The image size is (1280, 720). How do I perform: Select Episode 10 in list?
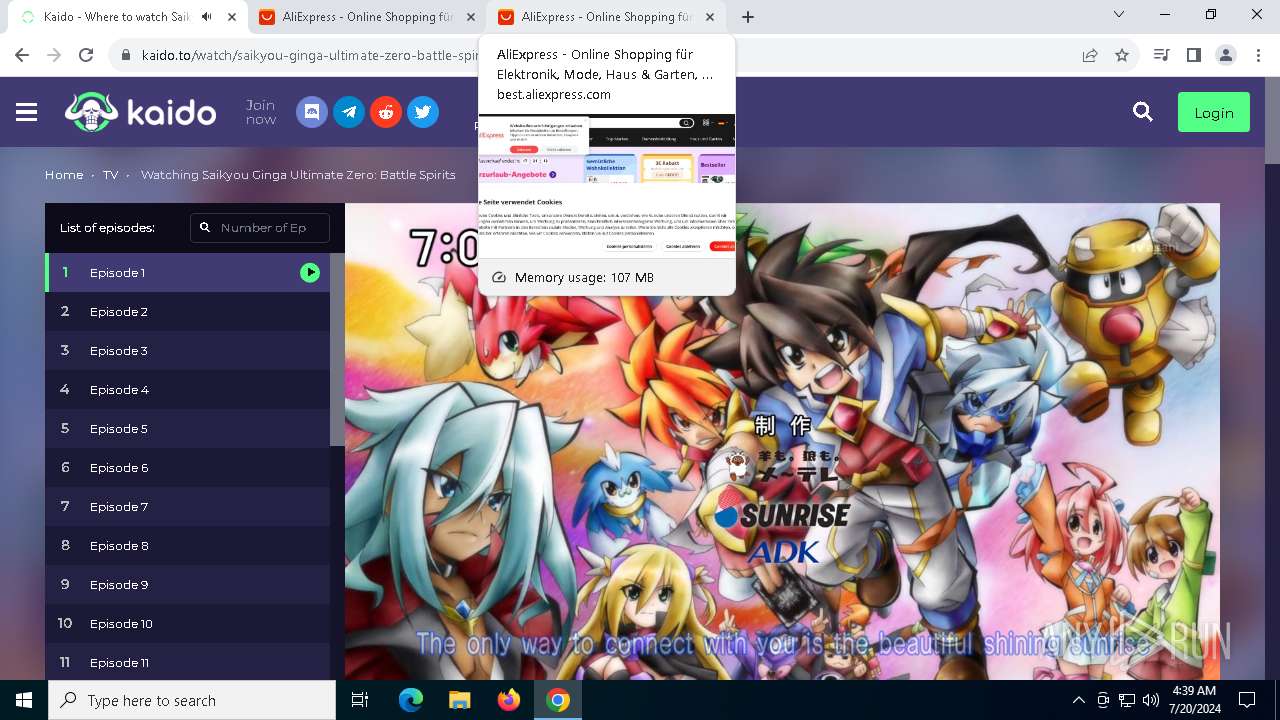187,623
